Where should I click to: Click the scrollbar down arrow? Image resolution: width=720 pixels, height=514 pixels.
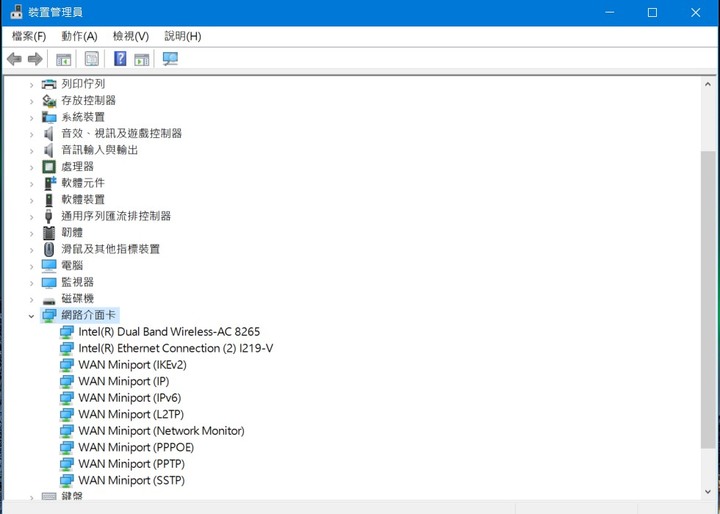(708, 492)
